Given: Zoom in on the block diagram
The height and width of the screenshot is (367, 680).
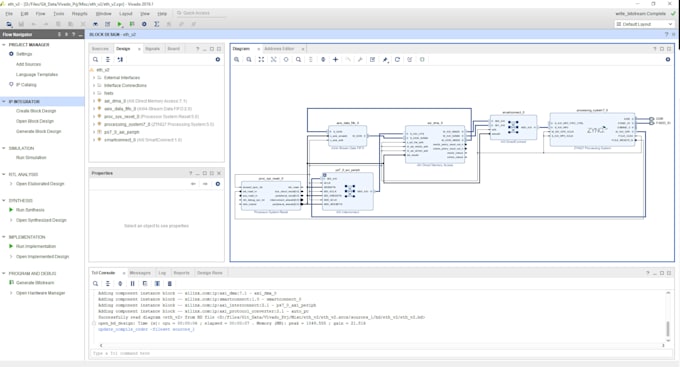Looking at the screenshot, I should tap(237, 59).
